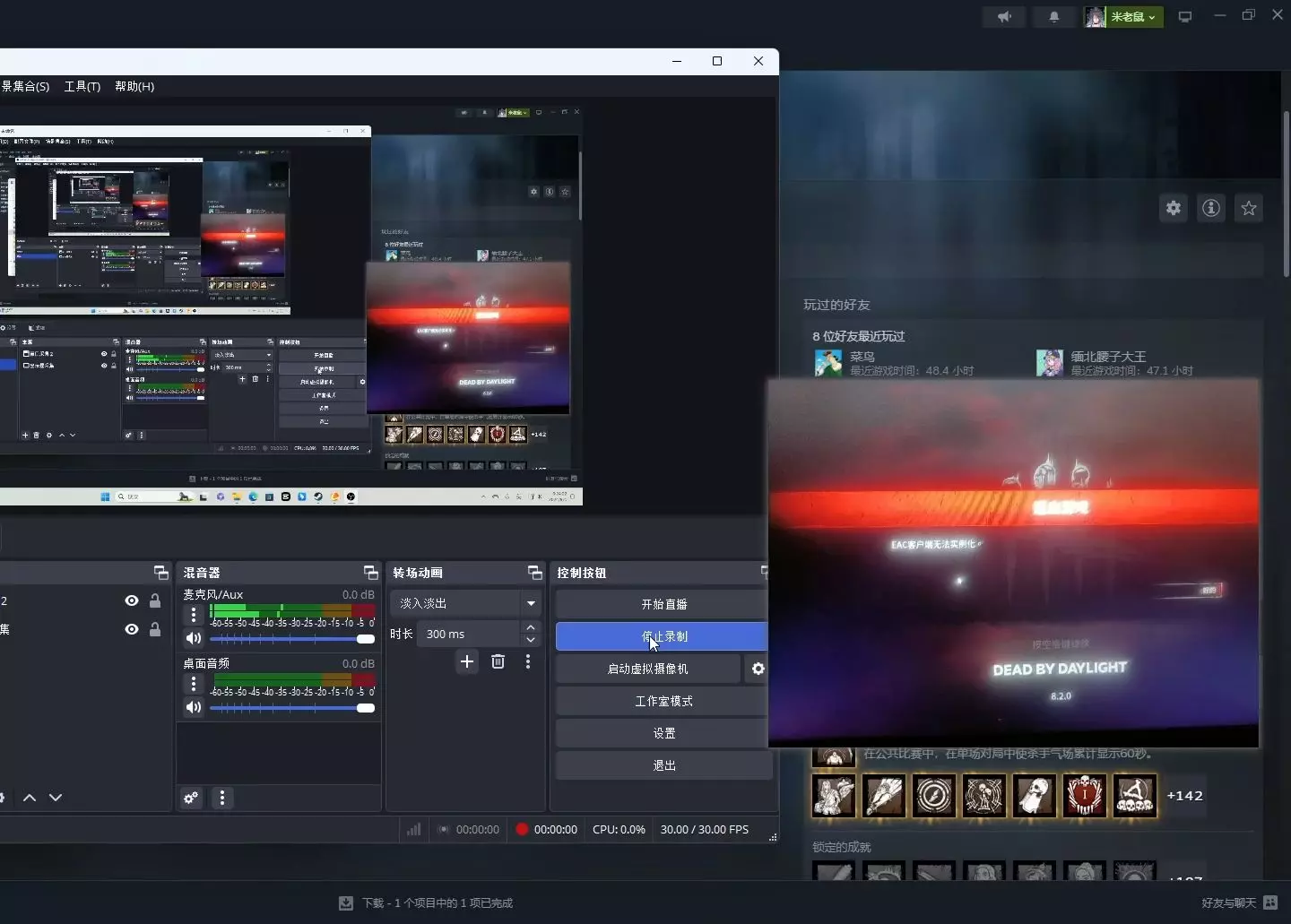This screenshot has width=1291, height=924.
Task: Open the 工具(T) menu in OBS
Action: pos(82,86)
